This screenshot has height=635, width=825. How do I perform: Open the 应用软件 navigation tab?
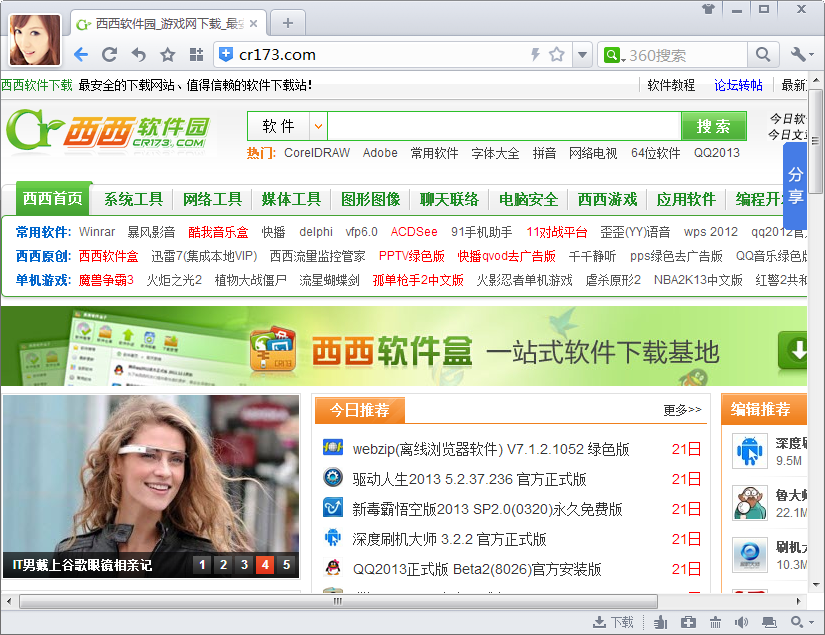686,199
